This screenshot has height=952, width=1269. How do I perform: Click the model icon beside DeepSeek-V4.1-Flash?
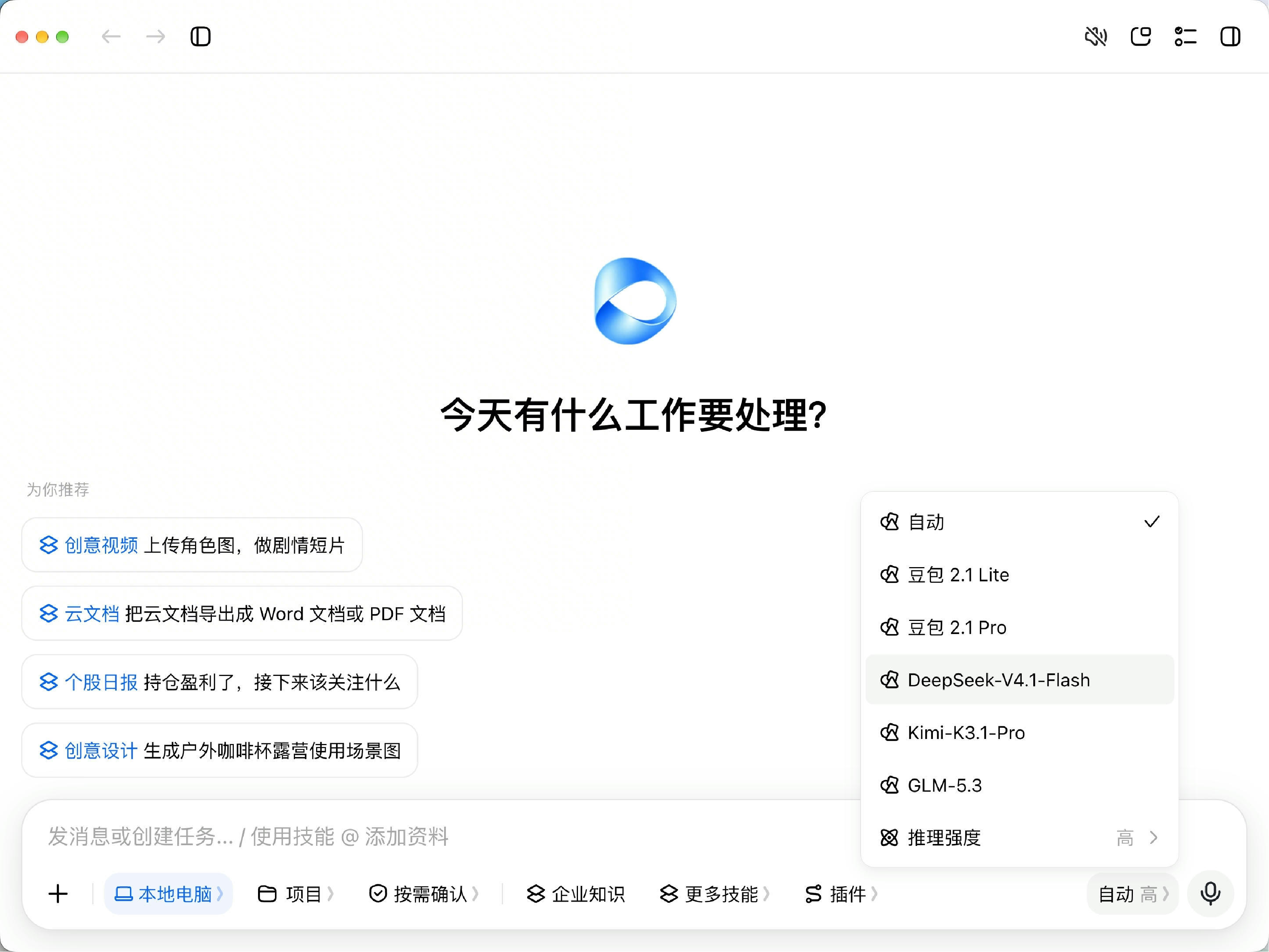pyautogui.click(x=889, y=680)
